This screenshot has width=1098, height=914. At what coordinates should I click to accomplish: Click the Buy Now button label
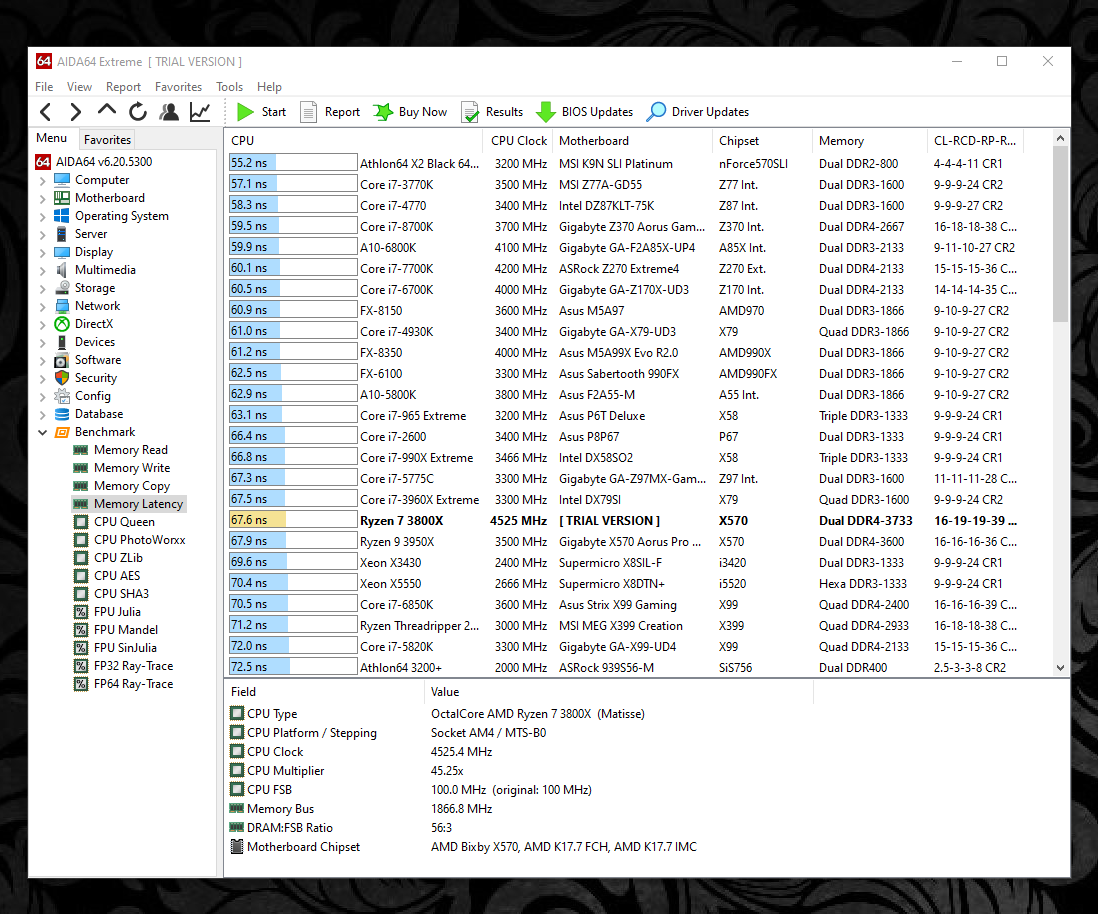(x=422, y=112)
